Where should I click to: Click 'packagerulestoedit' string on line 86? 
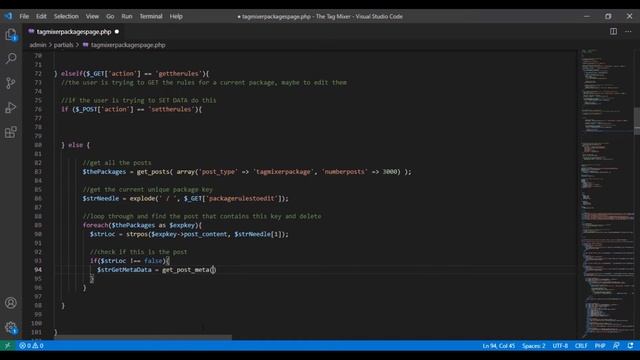tap(242, 198)
